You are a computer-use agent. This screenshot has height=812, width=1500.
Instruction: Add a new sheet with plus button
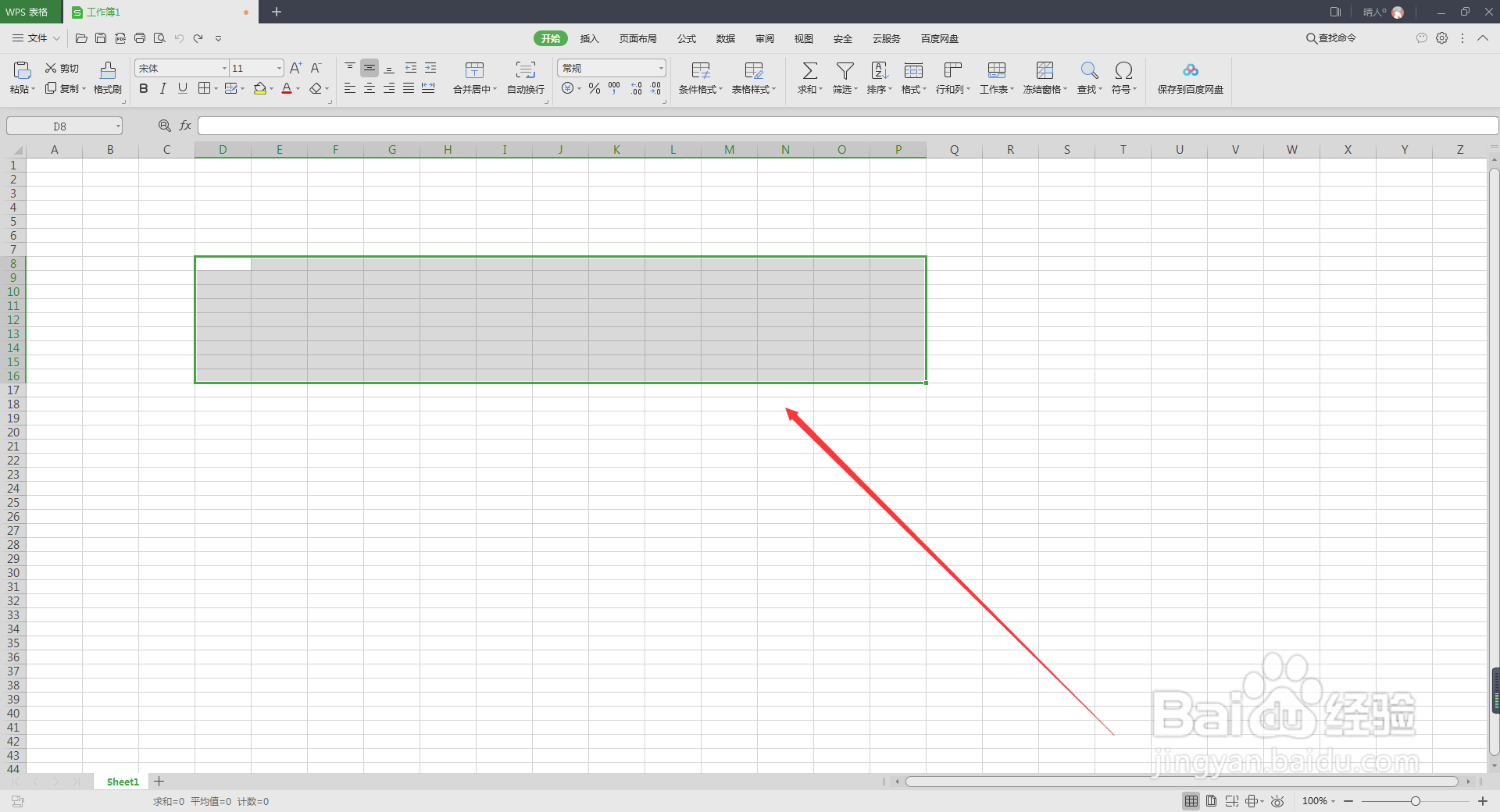159,781
